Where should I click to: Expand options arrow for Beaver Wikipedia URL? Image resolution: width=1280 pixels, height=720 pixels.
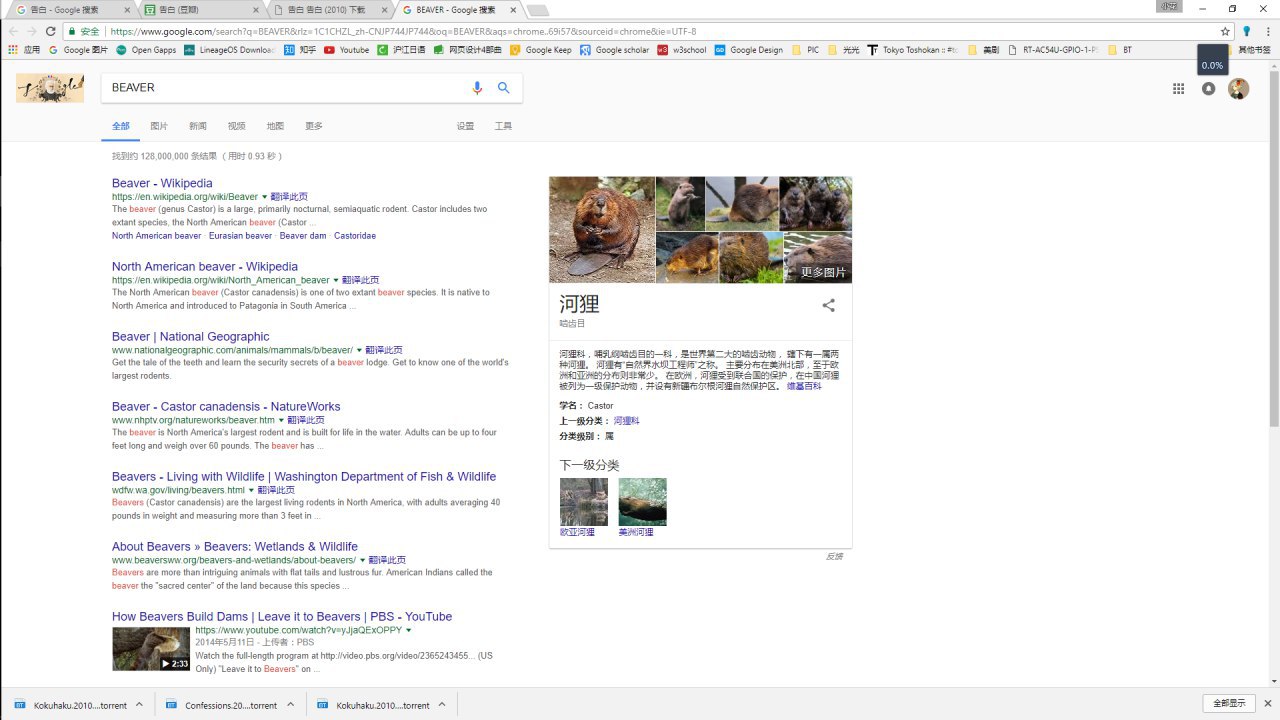click(265, 197)
